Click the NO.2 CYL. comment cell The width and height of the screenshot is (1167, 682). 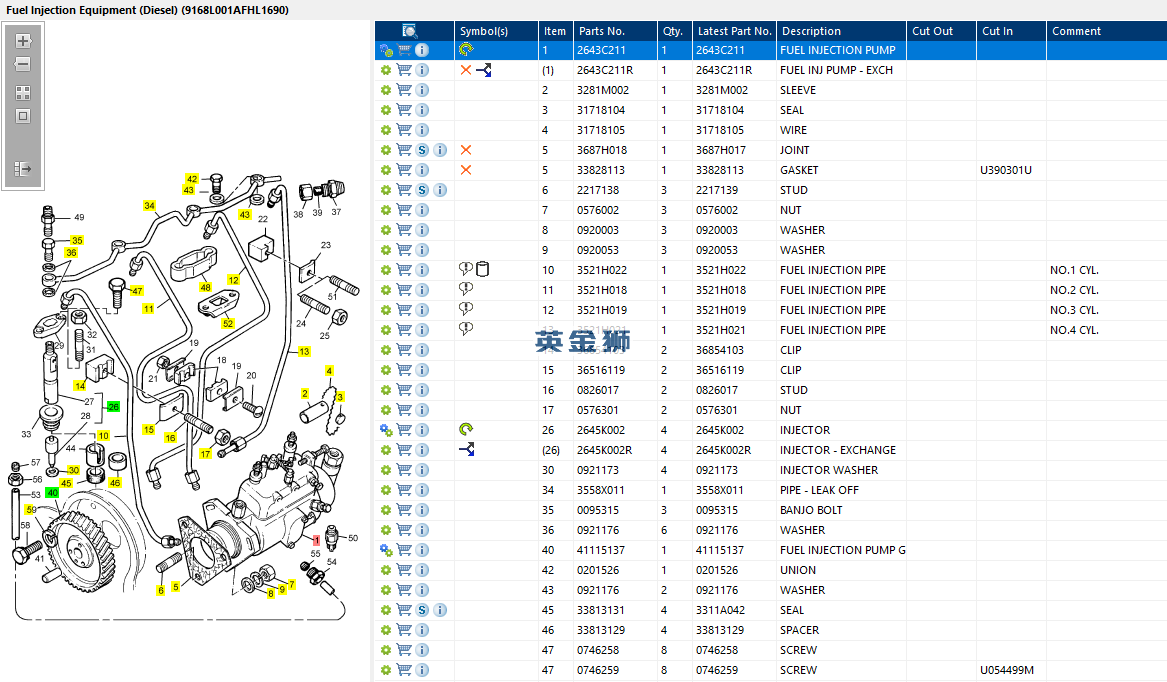click(x=1075, y=290)
